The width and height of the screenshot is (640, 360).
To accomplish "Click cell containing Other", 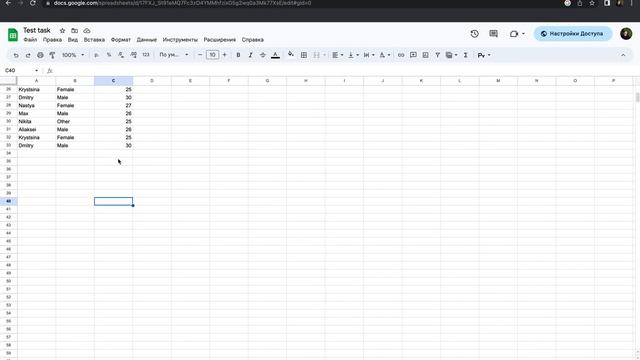I will [75, 122].
